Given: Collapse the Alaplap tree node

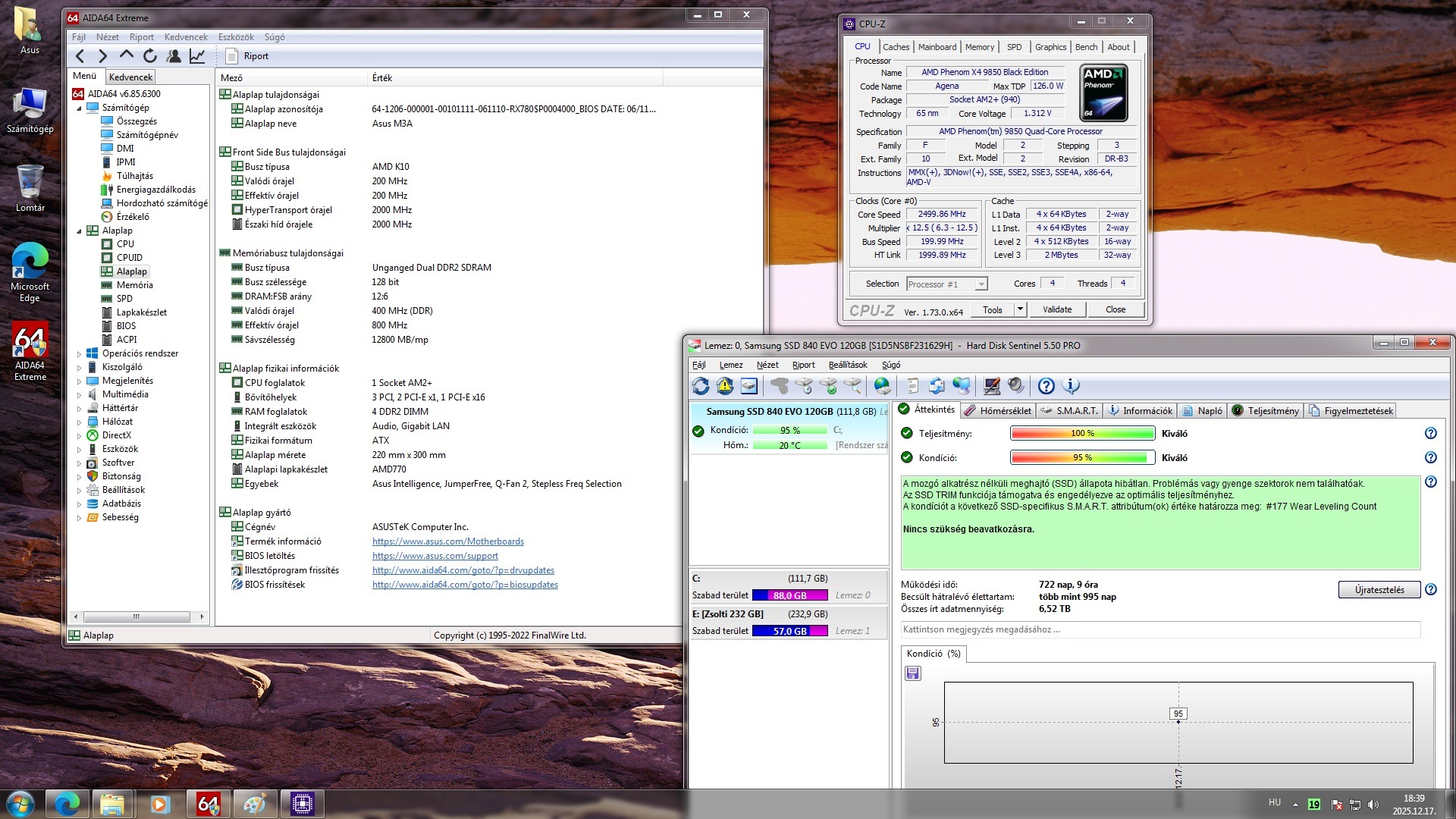Looking at the screenshot, I should (79, 231).
